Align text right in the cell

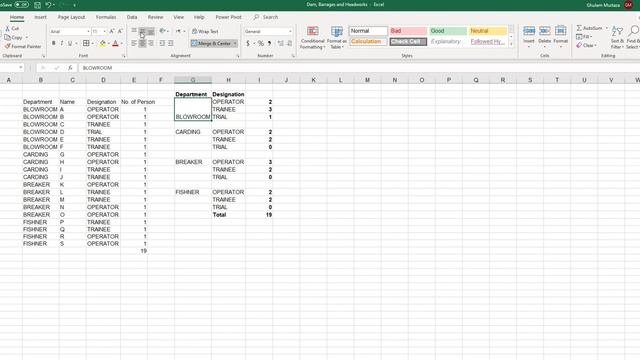(151, 43)
